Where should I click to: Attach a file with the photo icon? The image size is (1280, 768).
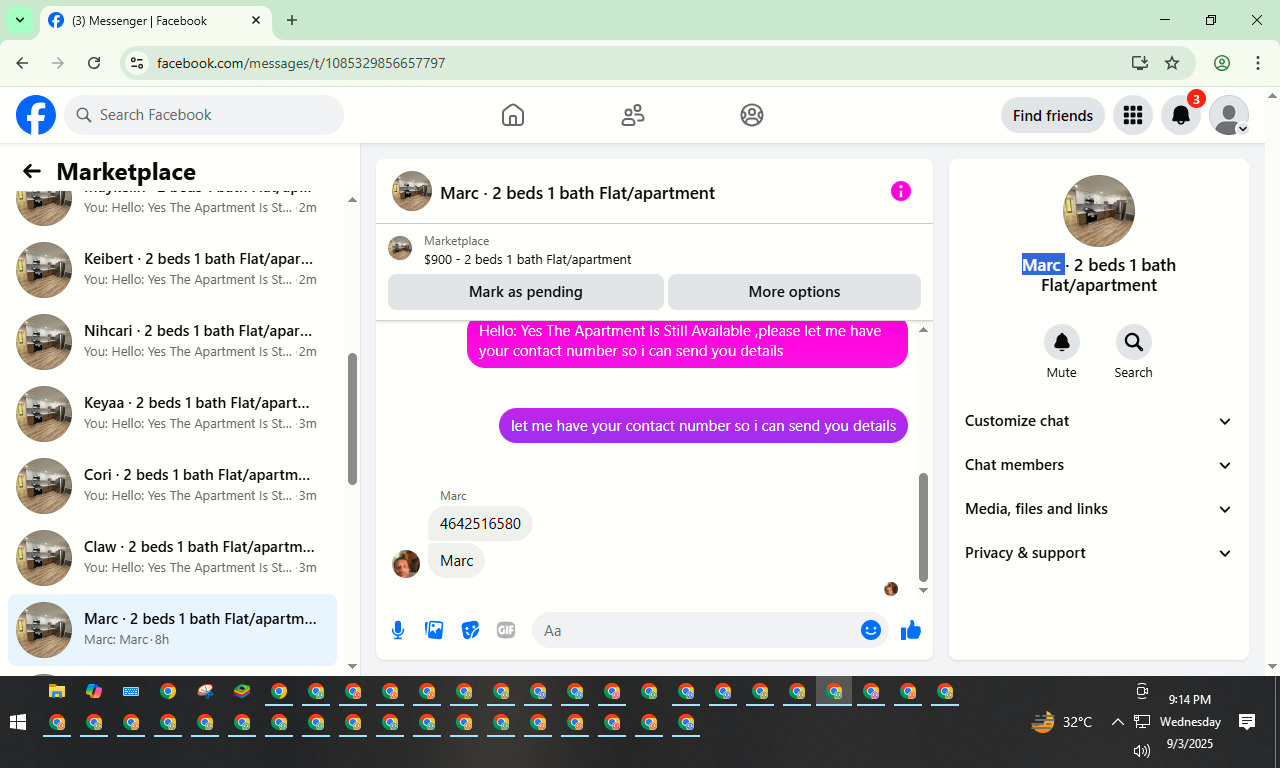(434, 630)
